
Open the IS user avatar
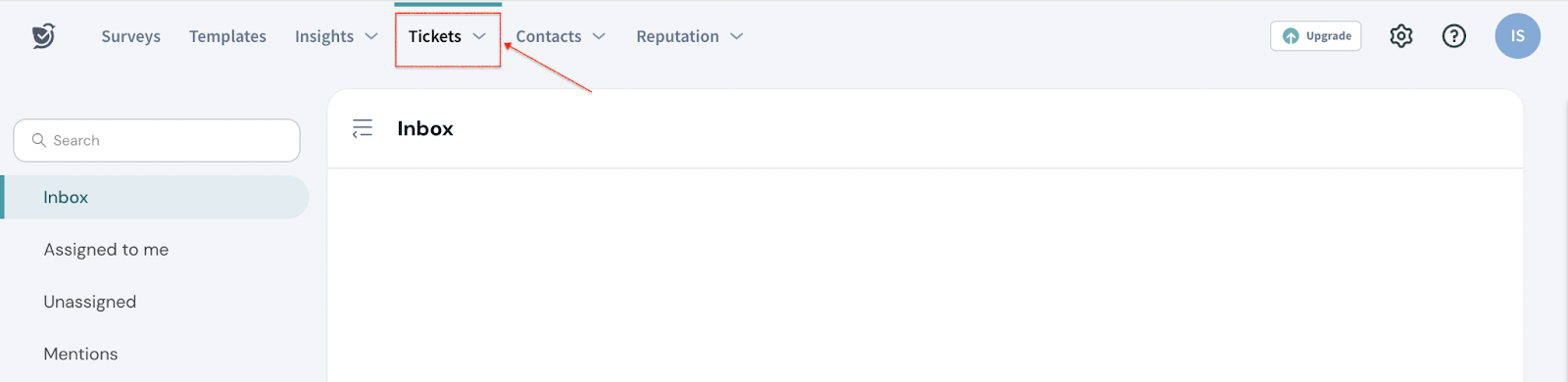tap(1517, 36)
